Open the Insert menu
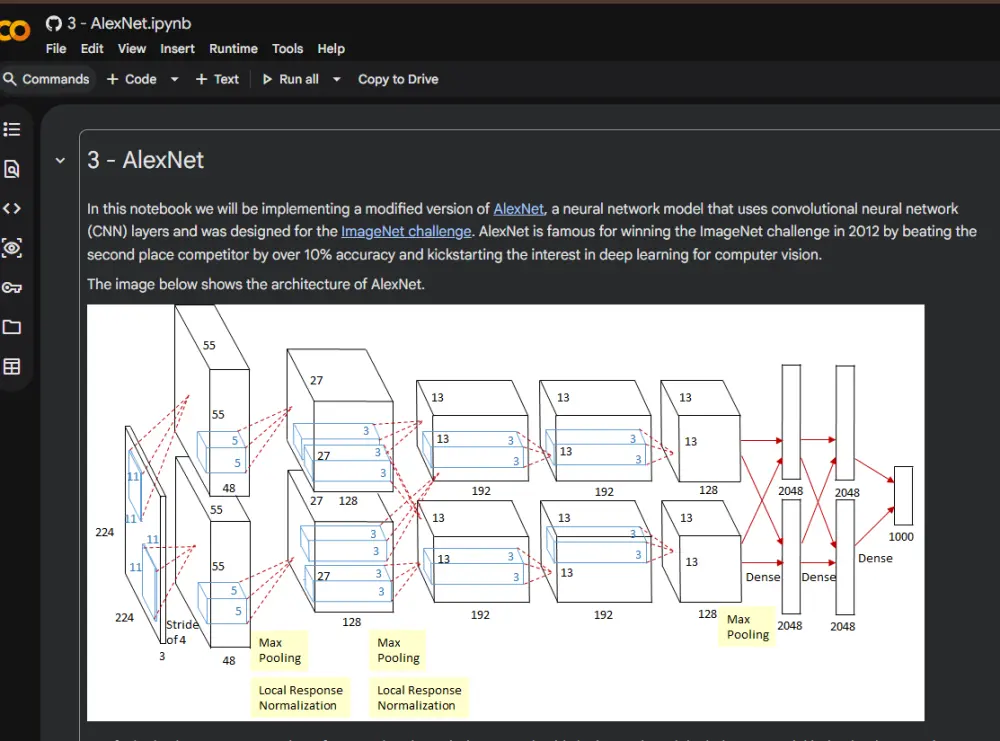1000x741 pixels. click(x=177, y=48)
